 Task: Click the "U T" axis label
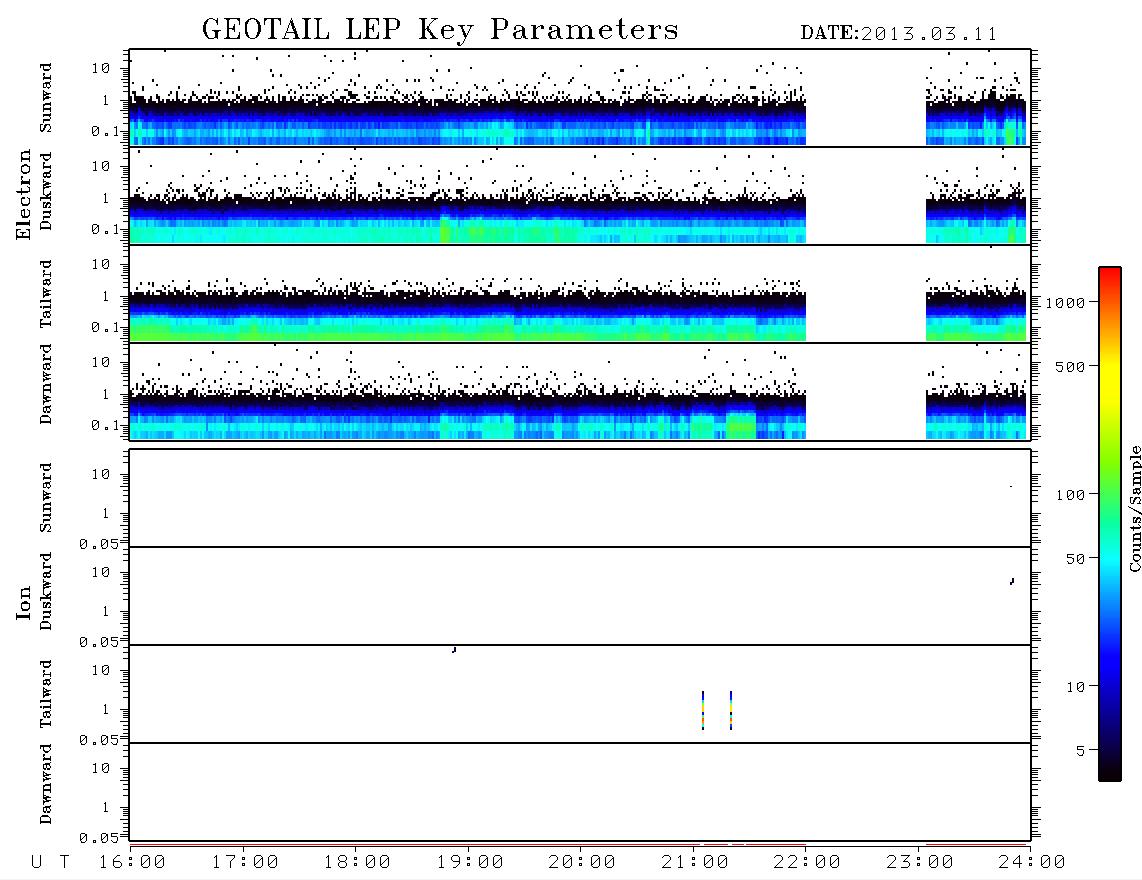[x=51, y=863]
